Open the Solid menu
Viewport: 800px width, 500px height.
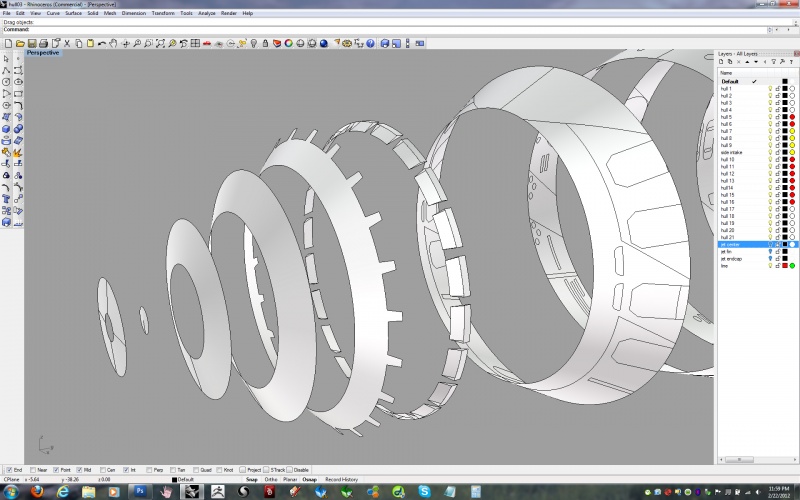pyautogui.click(x=92, y=13)
